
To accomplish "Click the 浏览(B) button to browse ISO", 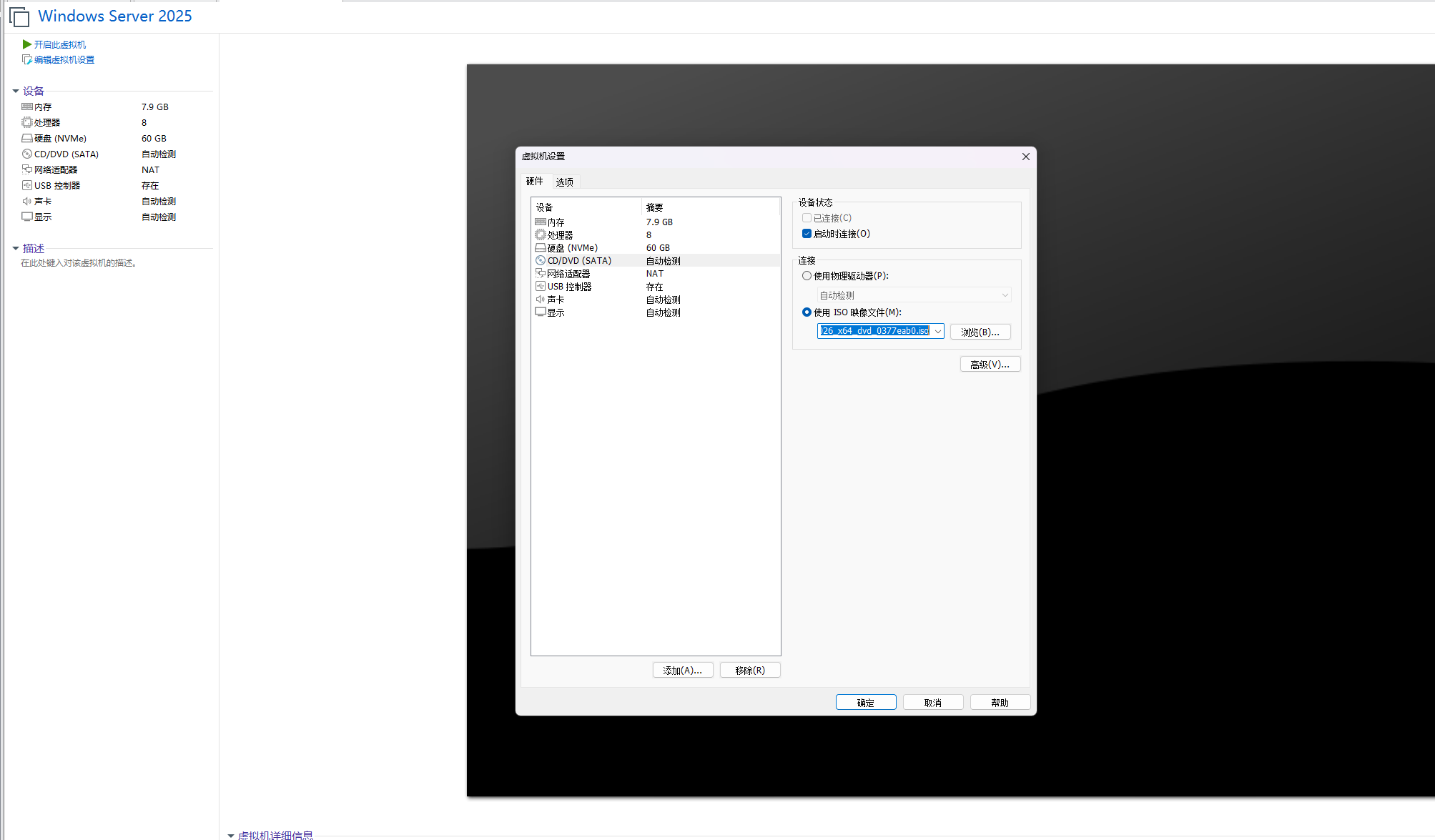I will point(980,331).
